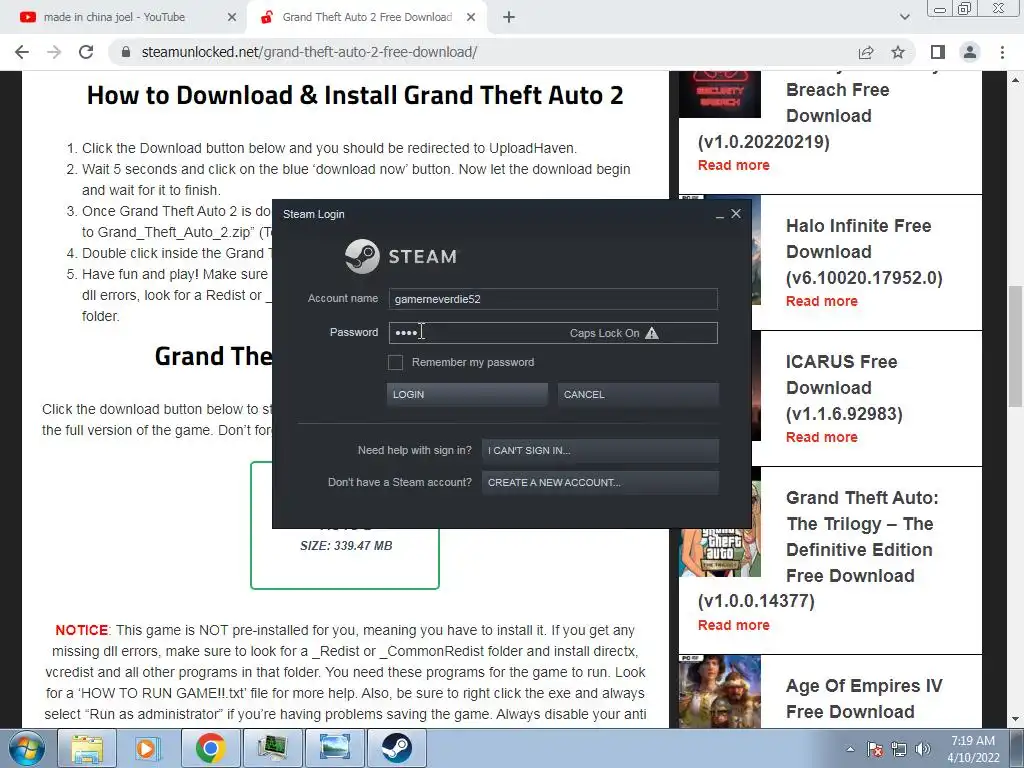The height and width of the screenshot is (768, 1024).
Task: Reload the current page
Action: pyautogui.click(x=86, y=52)
